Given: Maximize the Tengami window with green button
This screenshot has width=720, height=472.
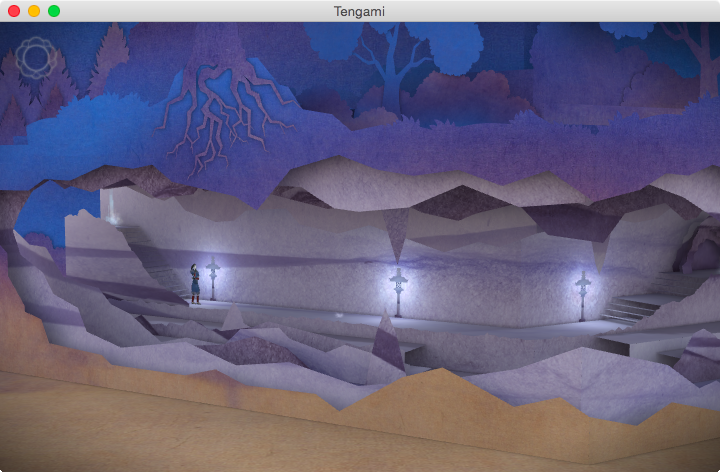Looking at the screenshot, I should point(54,11).
